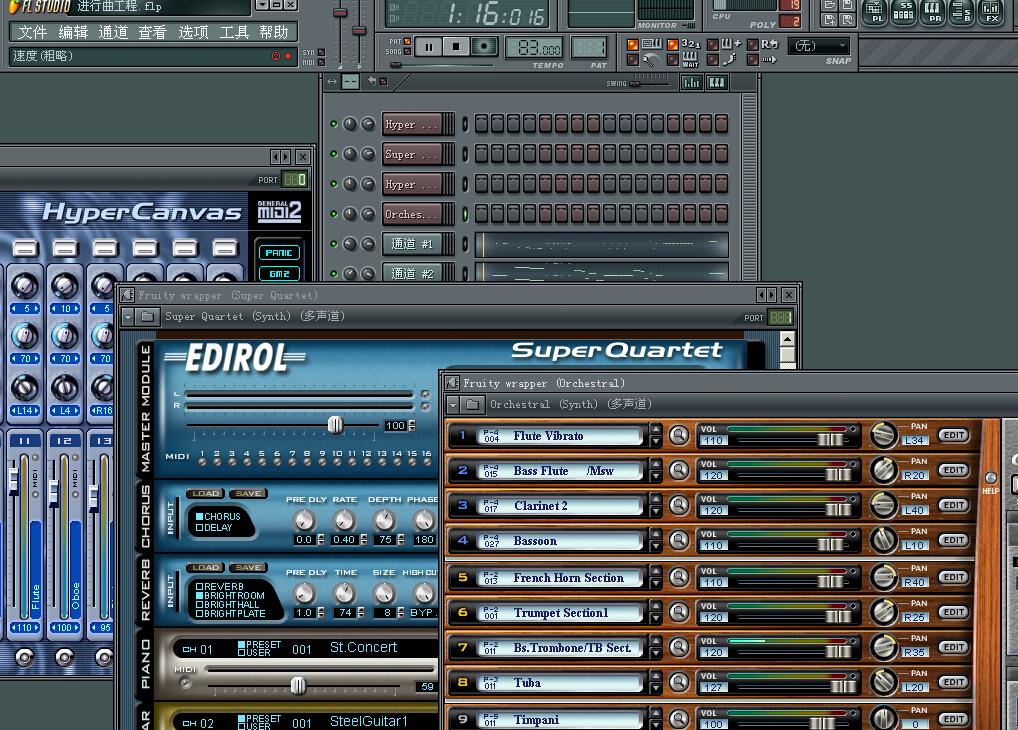Select the BRIGHT ROOM reverb option
Image resolution: width=1018 pixels, height=730 pixels.
coord(200,595)
